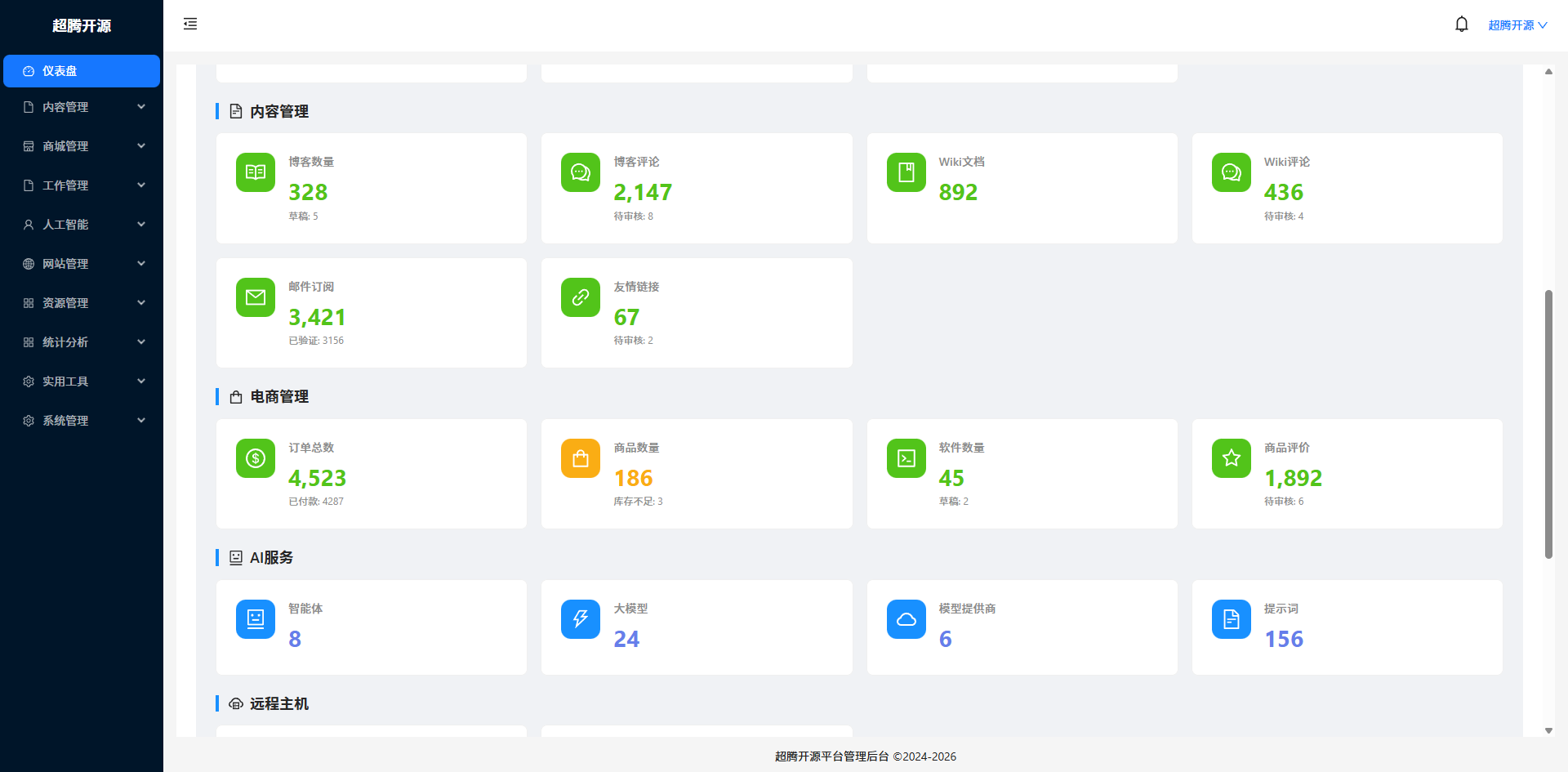Collapse the sidebar with the menu fold icon
Image resolution: width=1568 pixels, height=772 pixels.
click(190, 25)
